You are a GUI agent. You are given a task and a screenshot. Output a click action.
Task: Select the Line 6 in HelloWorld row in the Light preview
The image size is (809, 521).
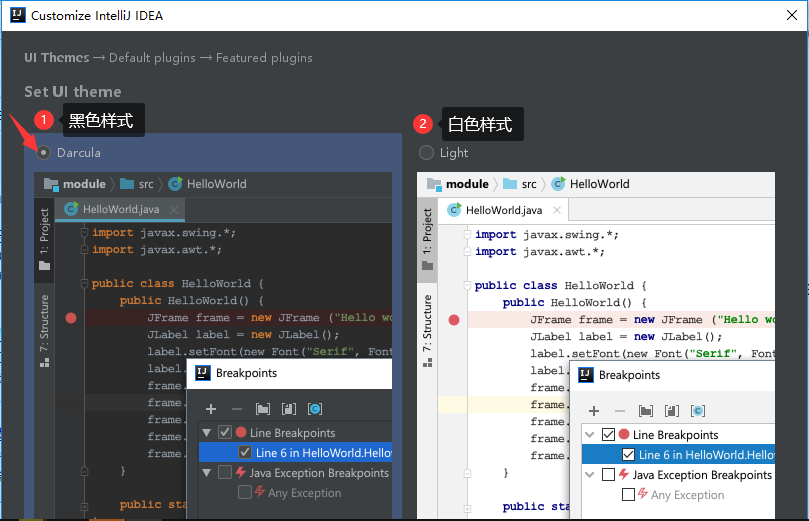tap(678, 454)
